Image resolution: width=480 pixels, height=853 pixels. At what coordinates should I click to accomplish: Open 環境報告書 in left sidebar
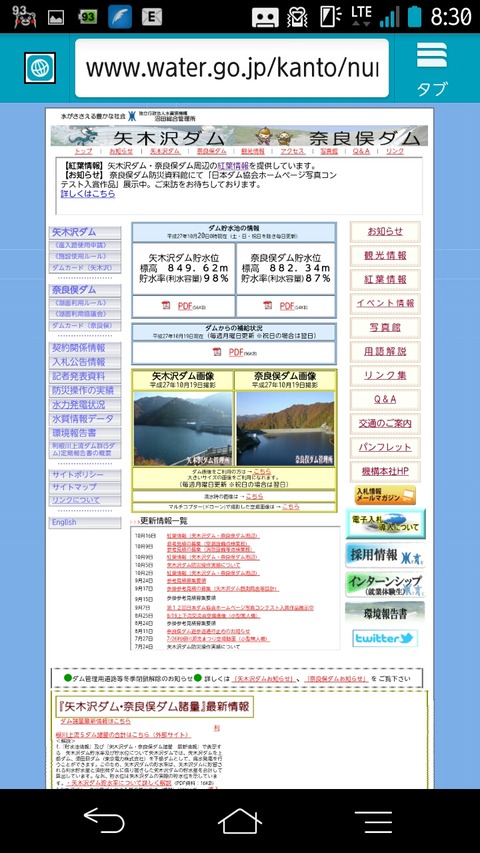tap(85, 433)
